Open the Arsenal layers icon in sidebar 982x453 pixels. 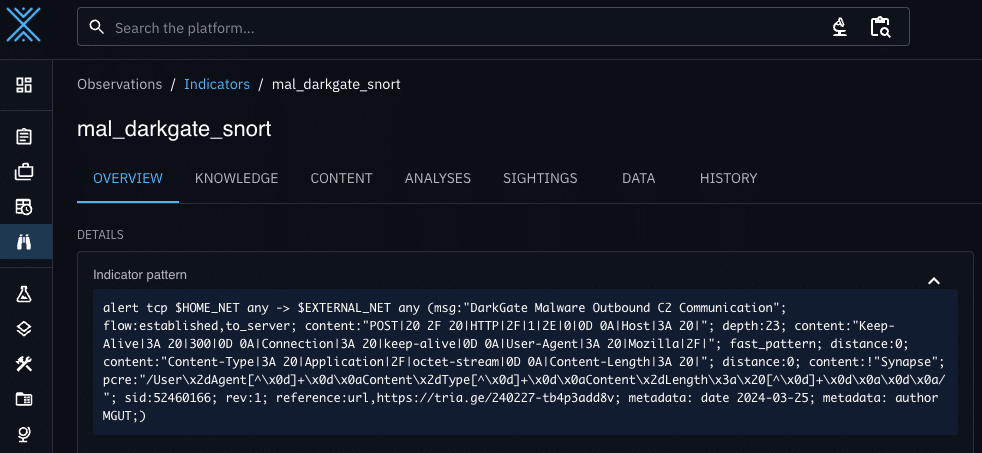point(24,329)
